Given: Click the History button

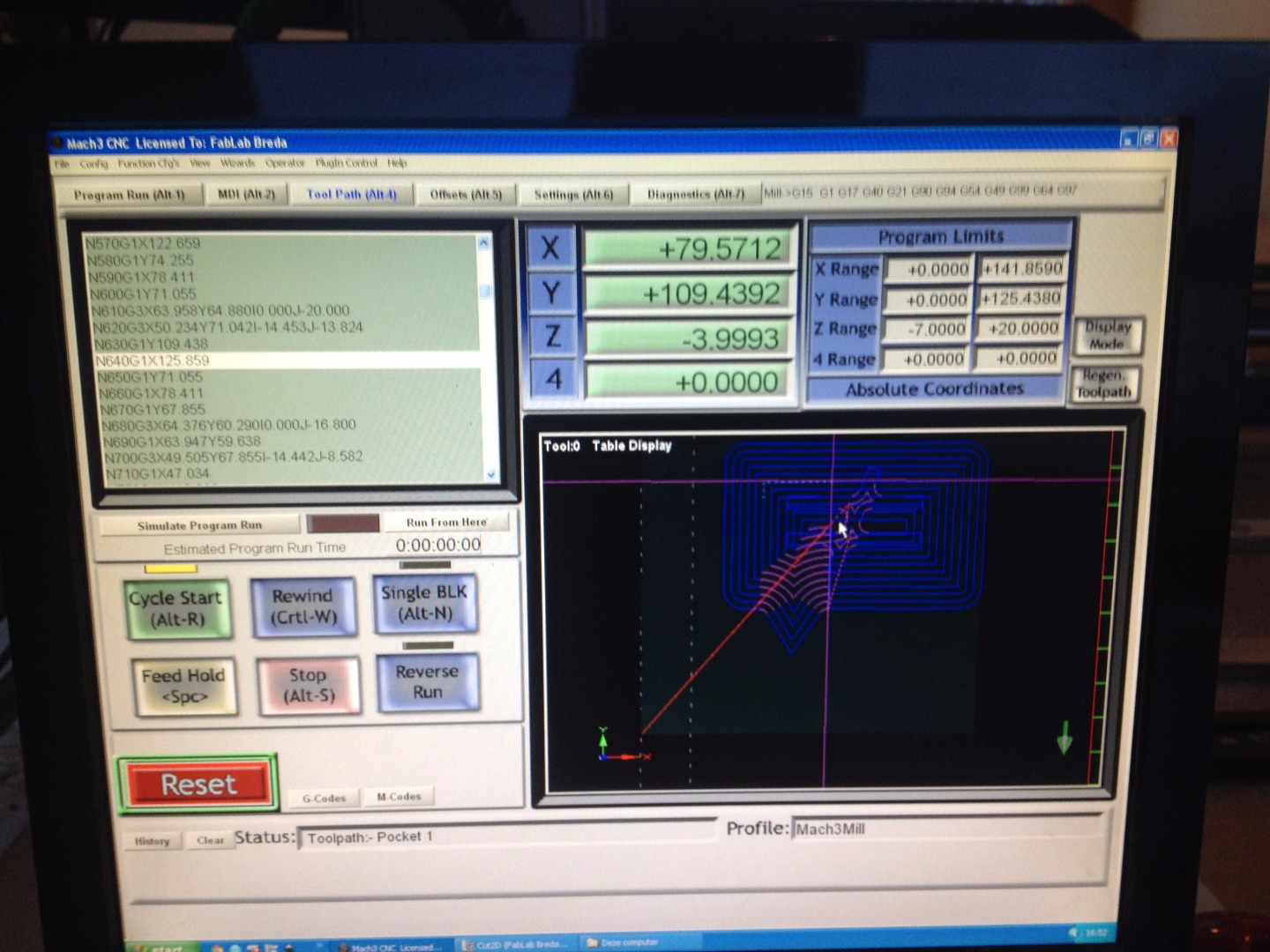Looking at the screenshot, I should pyautogui.click(x=152, y=841).
